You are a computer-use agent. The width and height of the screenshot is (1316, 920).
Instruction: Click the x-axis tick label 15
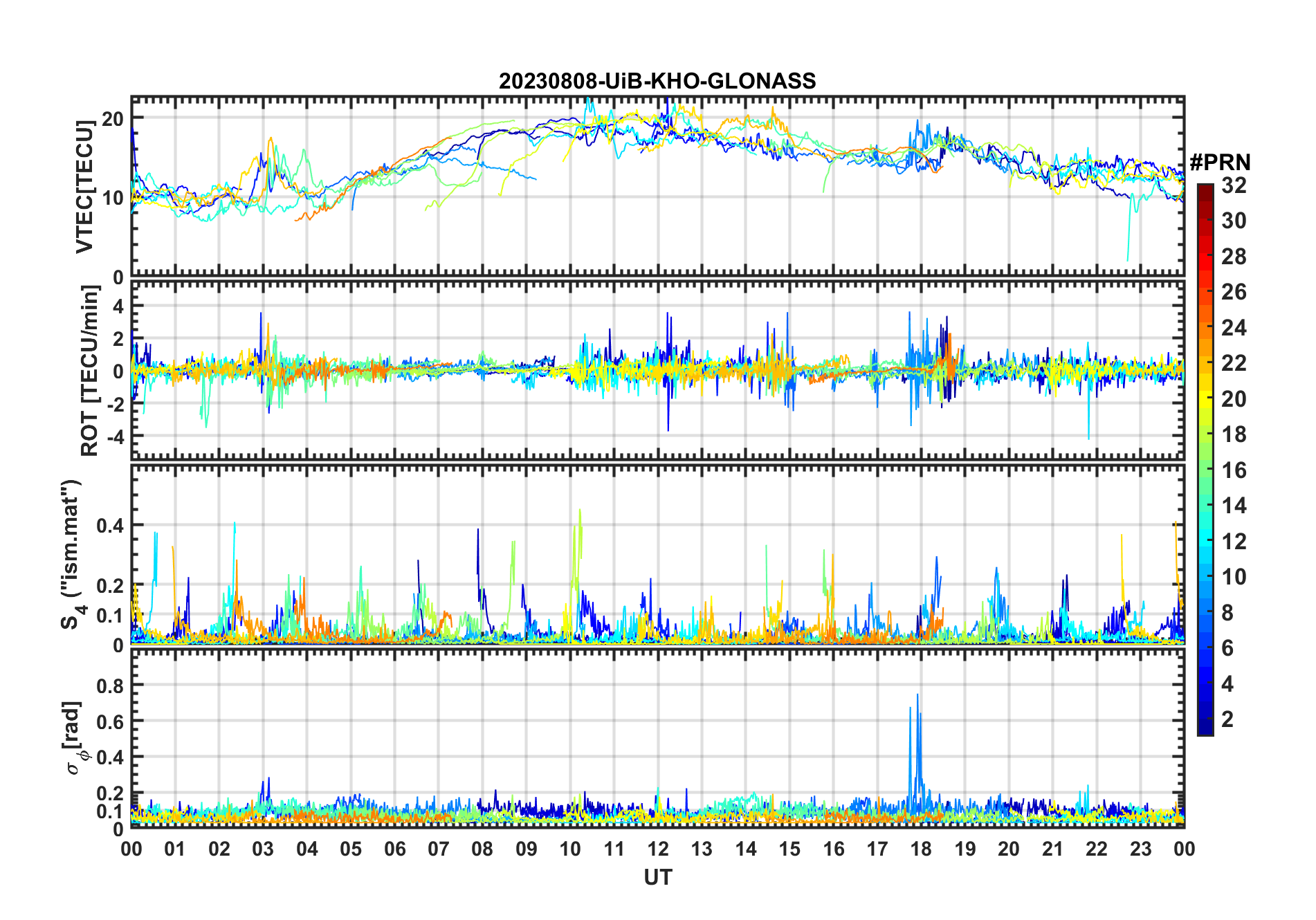(789, 849)
